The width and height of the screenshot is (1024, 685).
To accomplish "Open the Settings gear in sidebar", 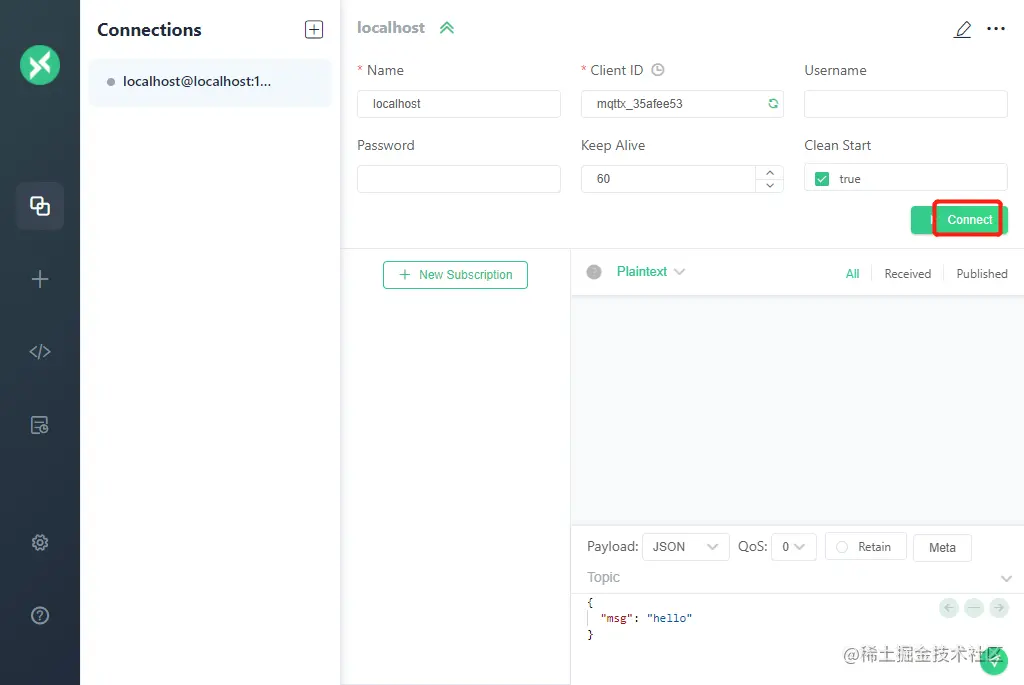I will click(x=40, y=543).
